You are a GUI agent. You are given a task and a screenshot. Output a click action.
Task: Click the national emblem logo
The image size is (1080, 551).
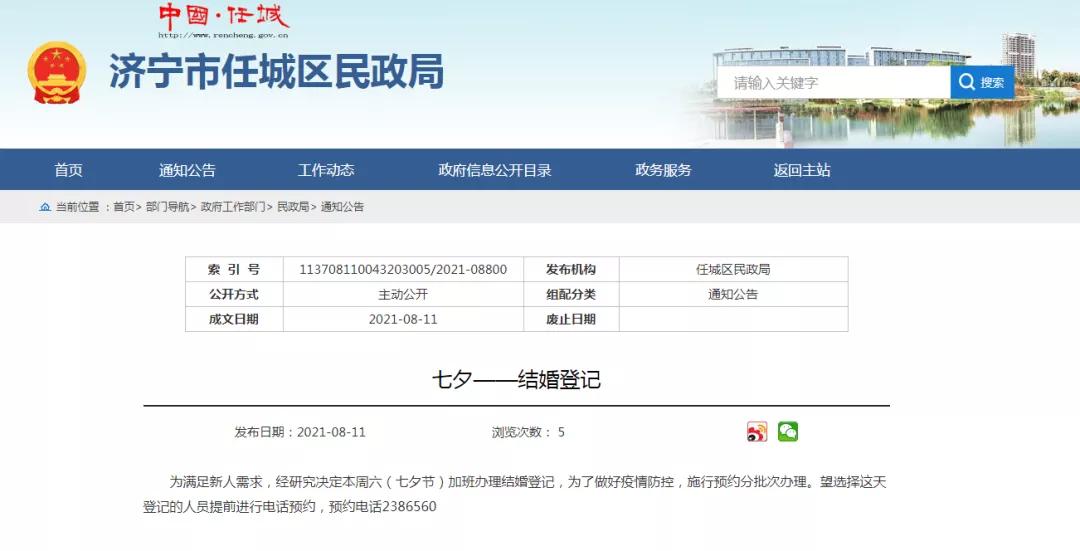tap(57, 72)
